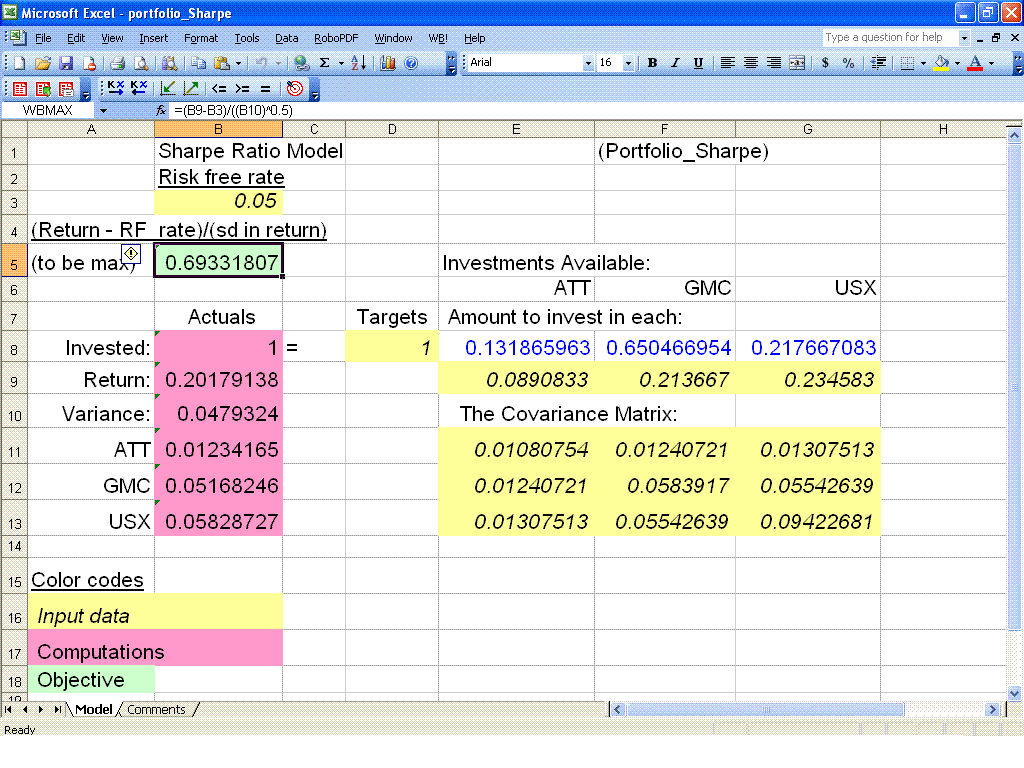1024x768 pixels.
Task: Insert an equality constraint
Action: pos(265,88)
